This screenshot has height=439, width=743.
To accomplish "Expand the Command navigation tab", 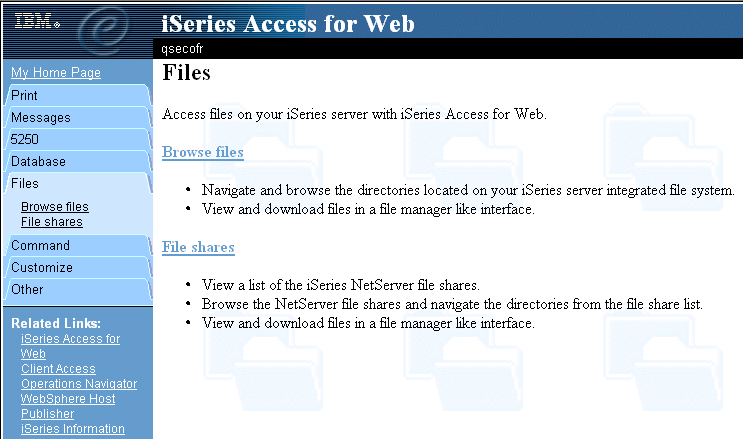I will (78, 245).
